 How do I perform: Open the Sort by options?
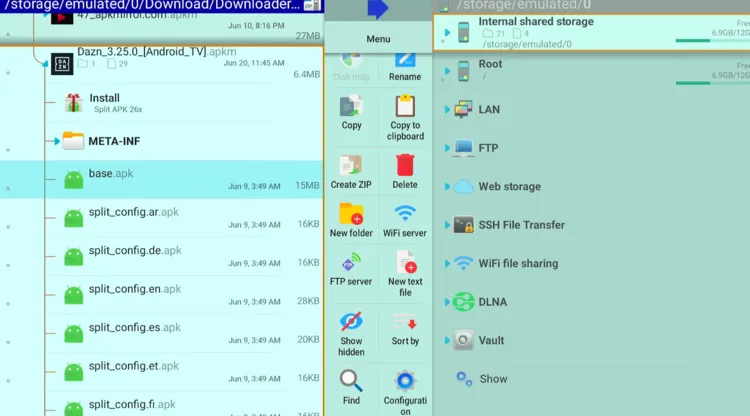pyautogui.click(x=405, y=329)
